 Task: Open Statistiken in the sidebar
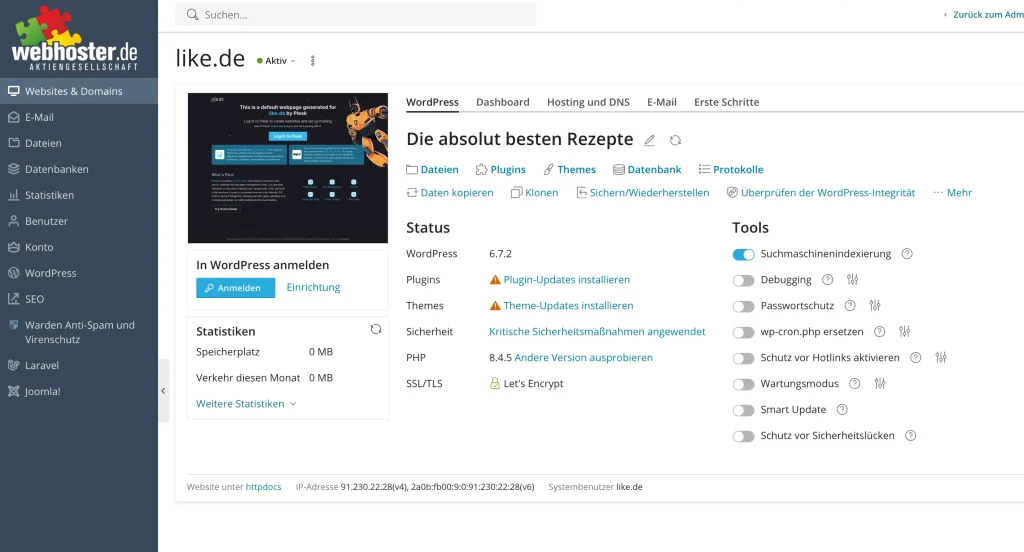79,195
